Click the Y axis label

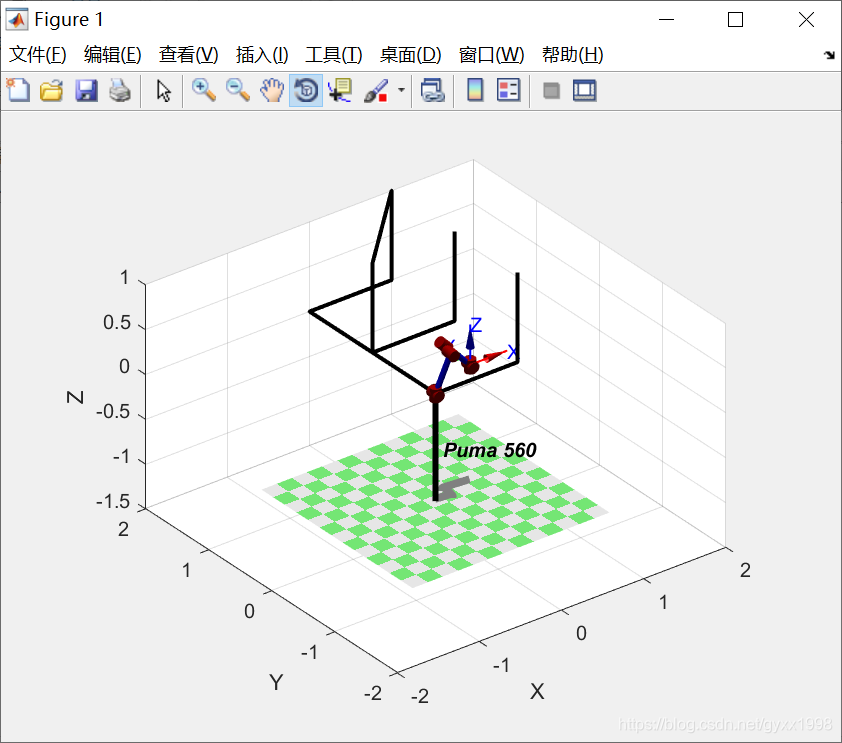point(276,682)
